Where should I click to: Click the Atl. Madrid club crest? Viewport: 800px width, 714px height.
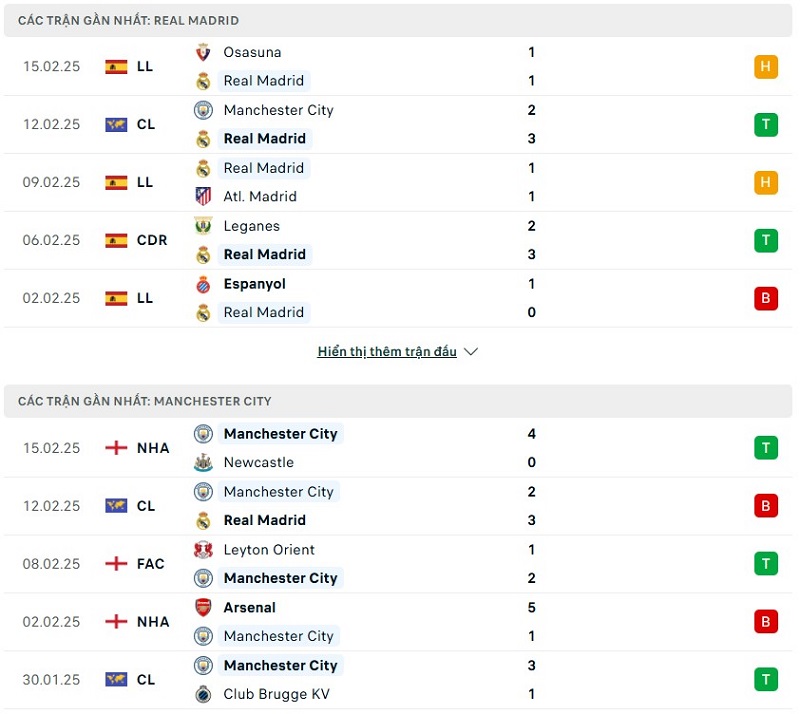point(203,196)
